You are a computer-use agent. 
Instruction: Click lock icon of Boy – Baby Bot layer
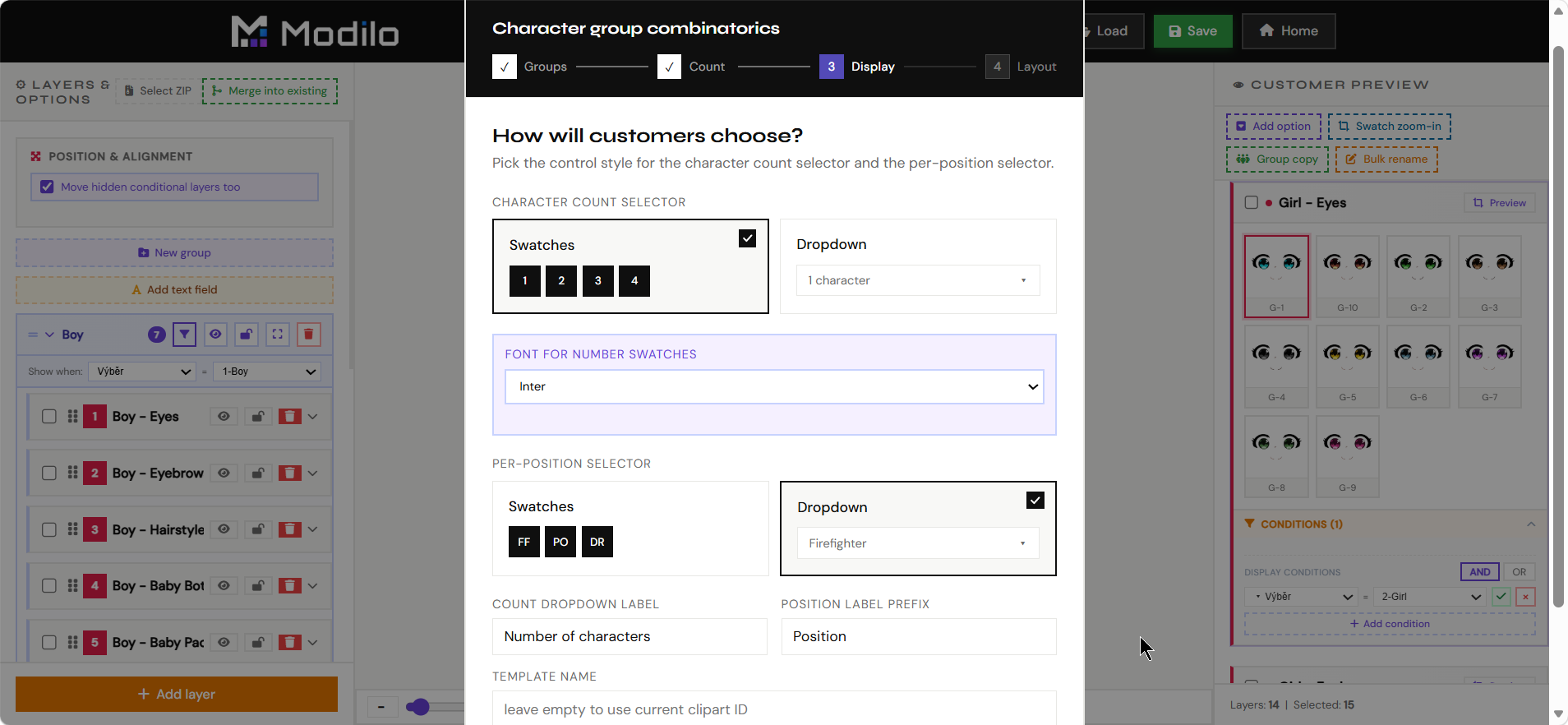click(x=257, y=586)
